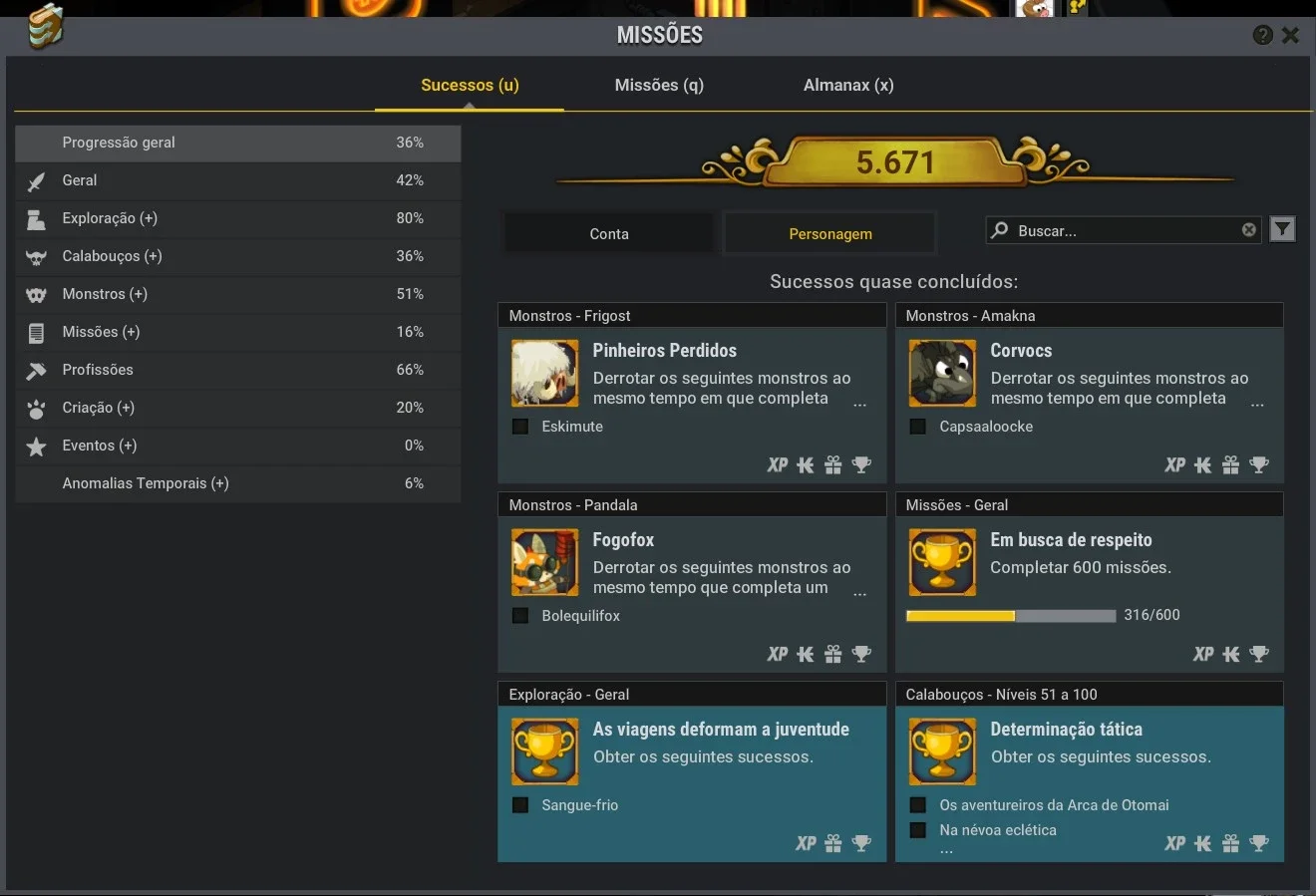Toggle the Na névoa eclética checkbox
The width and height of the screenshot is (1316, 896).
(918, 830)
